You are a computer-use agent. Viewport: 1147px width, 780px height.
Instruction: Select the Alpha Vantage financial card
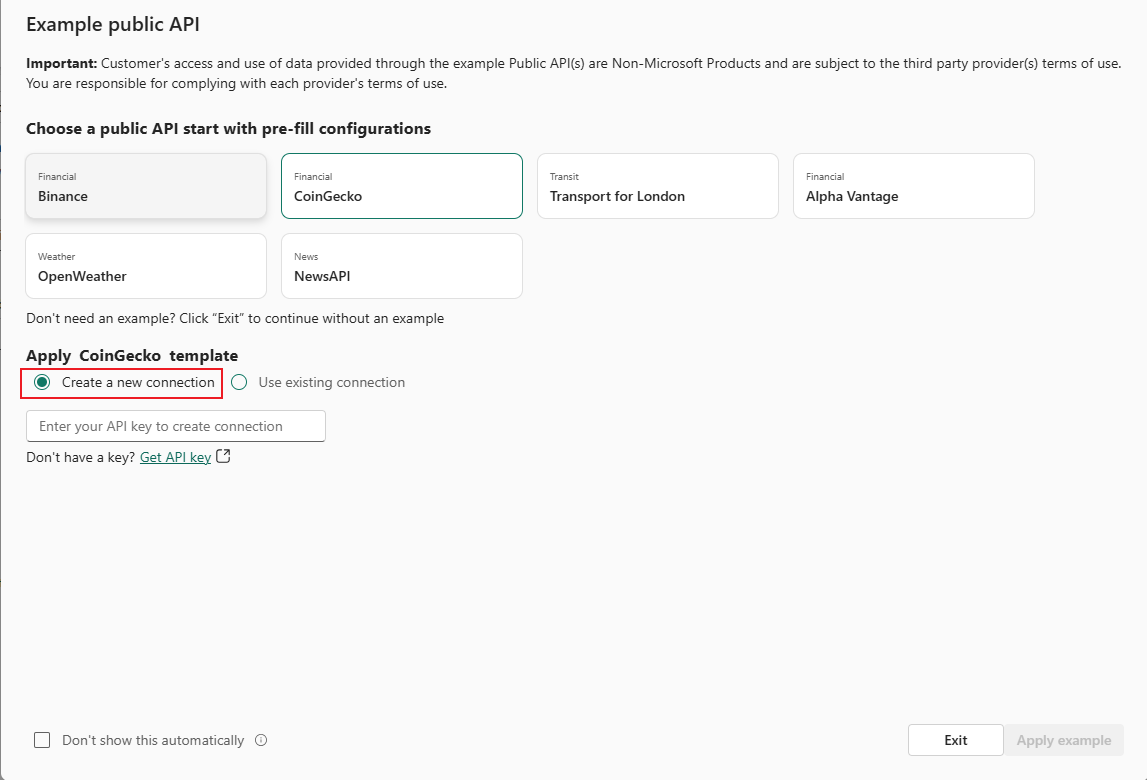pos(913,186)
